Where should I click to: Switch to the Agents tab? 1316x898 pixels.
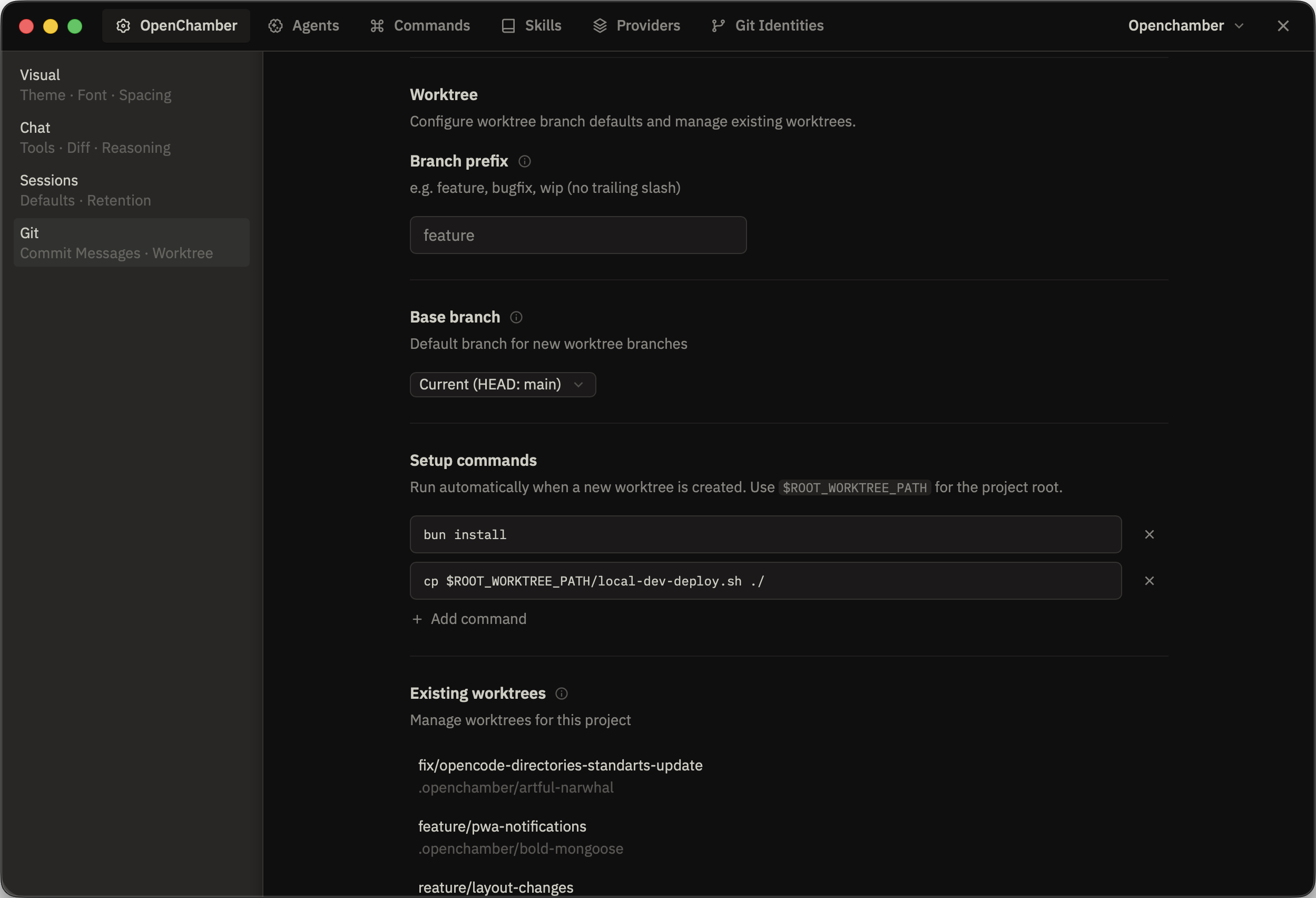pyautogui.click(x=303, y=26)
